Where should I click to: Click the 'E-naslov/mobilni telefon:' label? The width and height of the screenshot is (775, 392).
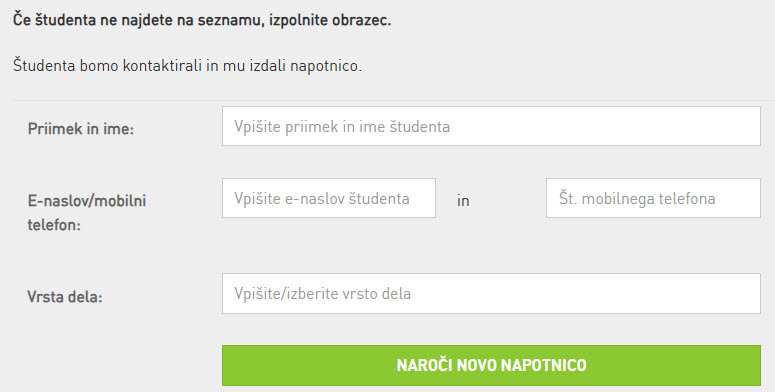86,213
